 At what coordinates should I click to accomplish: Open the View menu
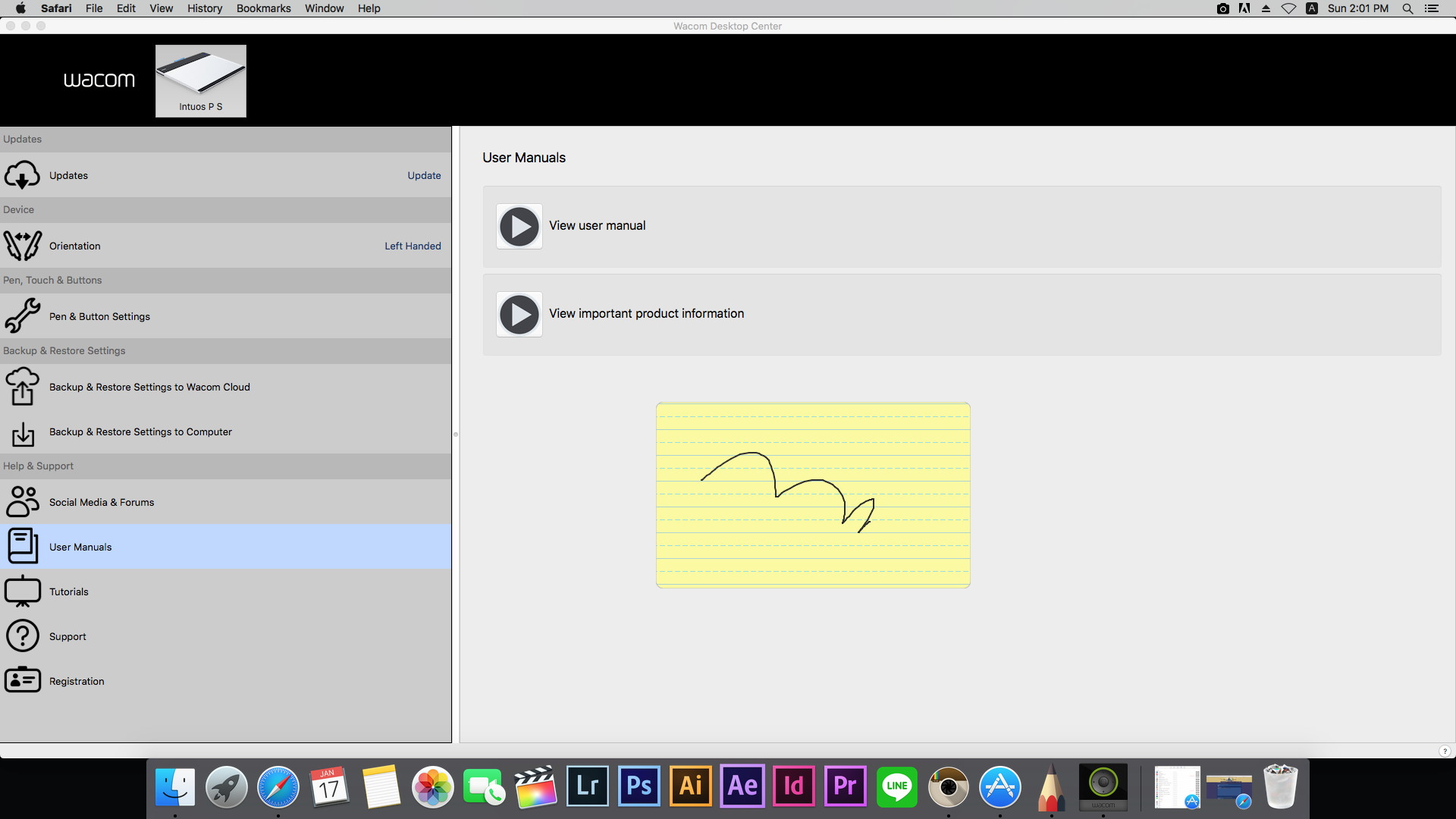pyautogui.click(x=161, y=8)
